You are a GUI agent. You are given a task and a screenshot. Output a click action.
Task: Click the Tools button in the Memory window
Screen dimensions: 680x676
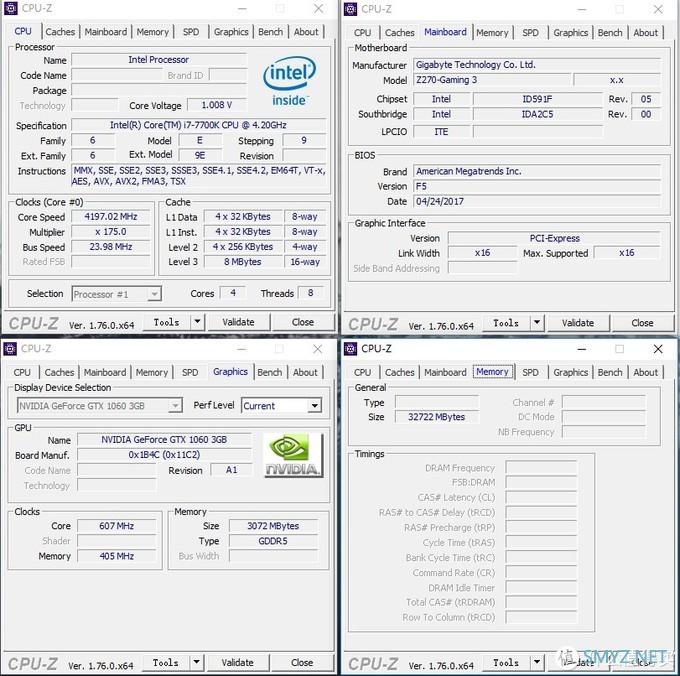pos(506,662)
